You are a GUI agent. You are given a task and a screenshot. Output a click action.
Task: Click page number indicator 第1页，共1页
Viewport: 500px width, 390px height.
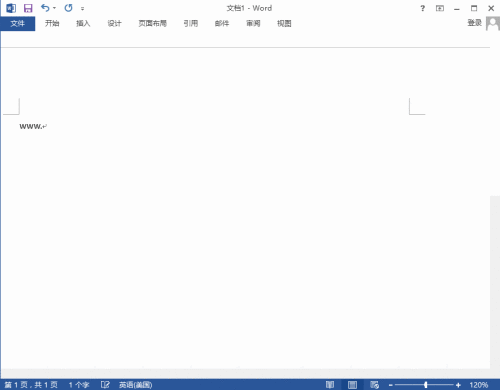31,385
